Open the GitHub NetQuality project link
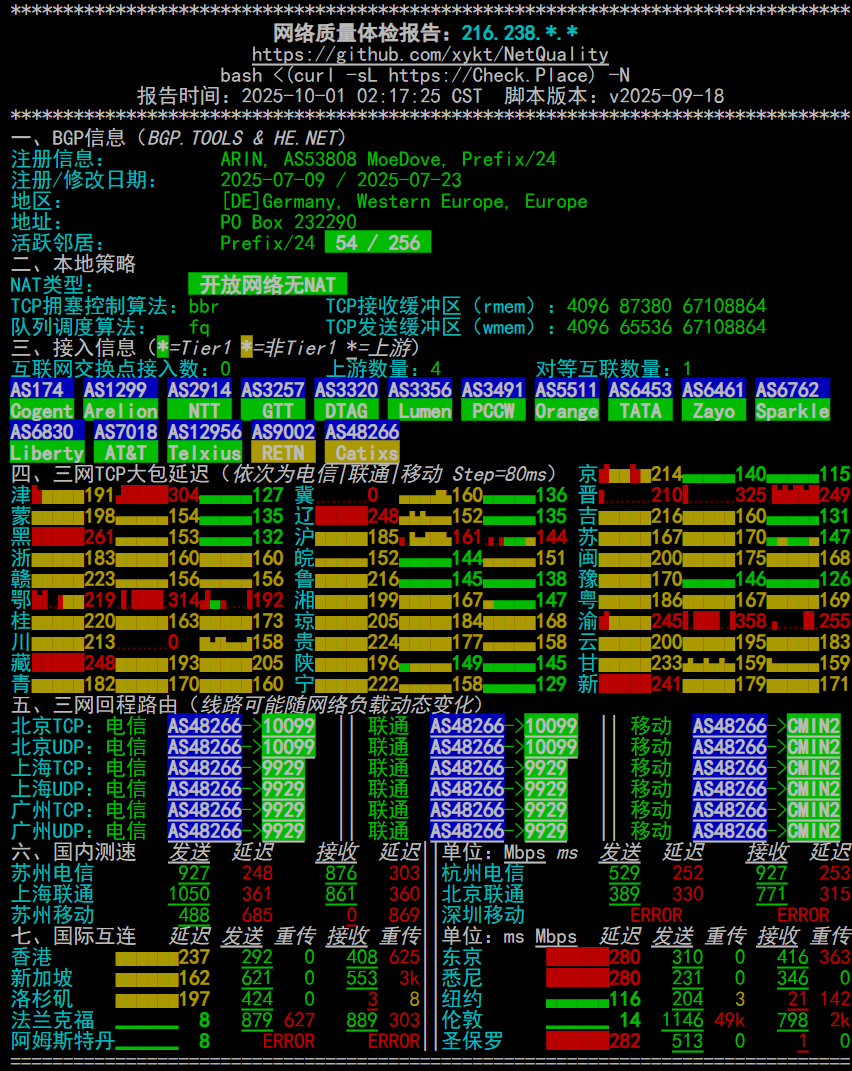The height and width of the screenshot is (1071, 852). click(430, 54)
